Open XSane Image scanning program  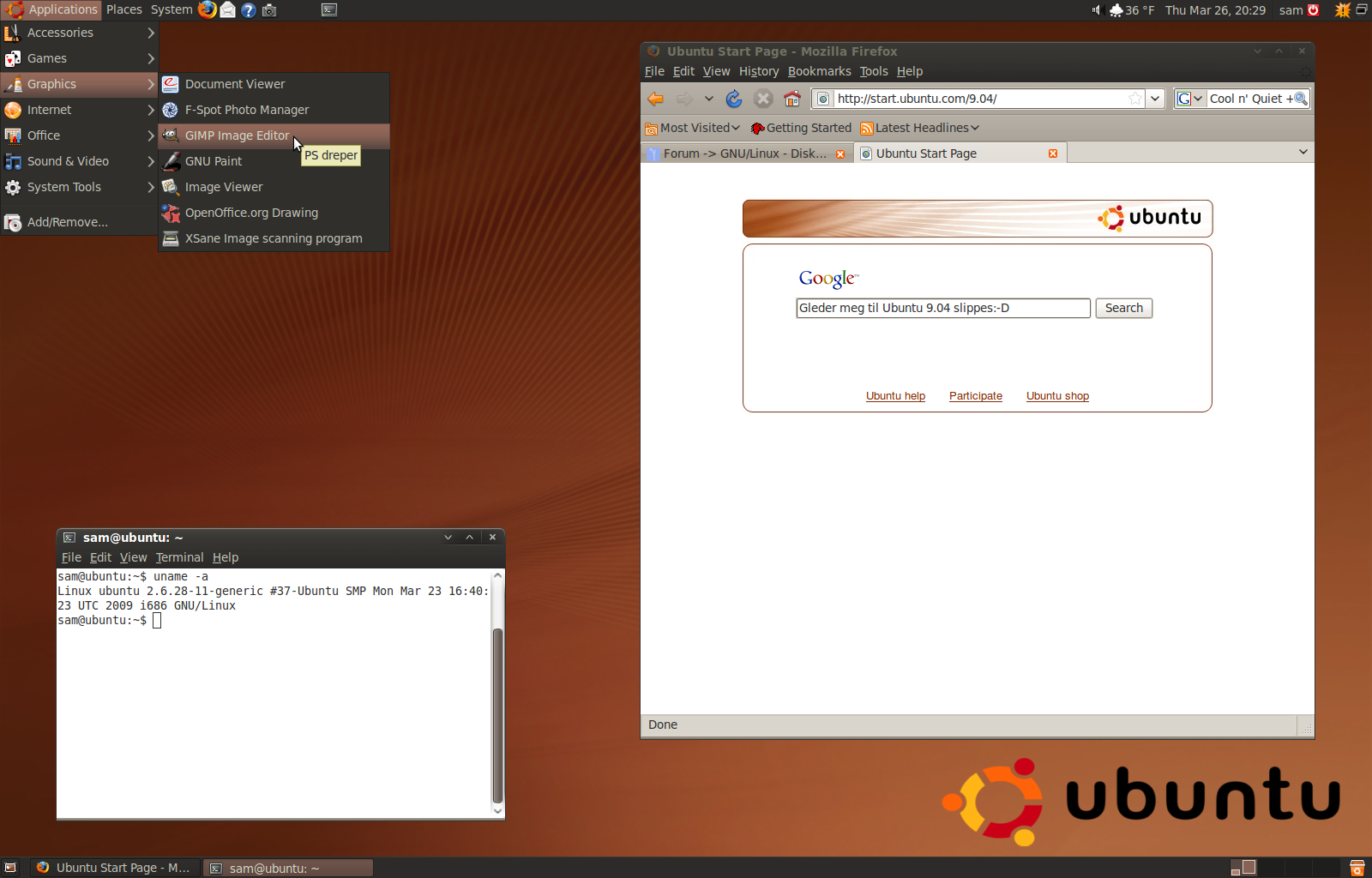pyautogui.click(x=274, y=238)
